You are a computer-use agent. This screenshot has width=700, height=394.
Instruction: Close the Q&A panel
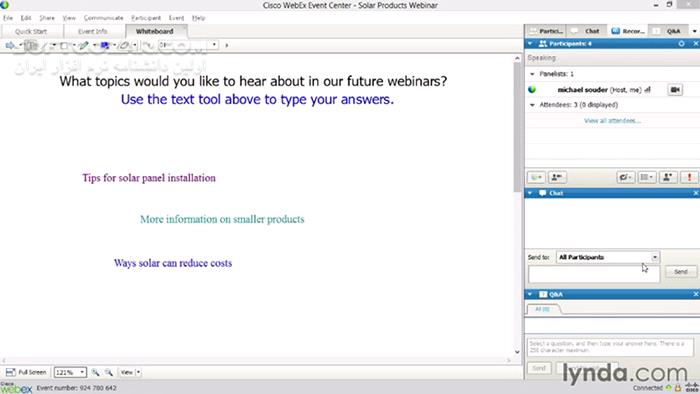click(x=696, y=294)
